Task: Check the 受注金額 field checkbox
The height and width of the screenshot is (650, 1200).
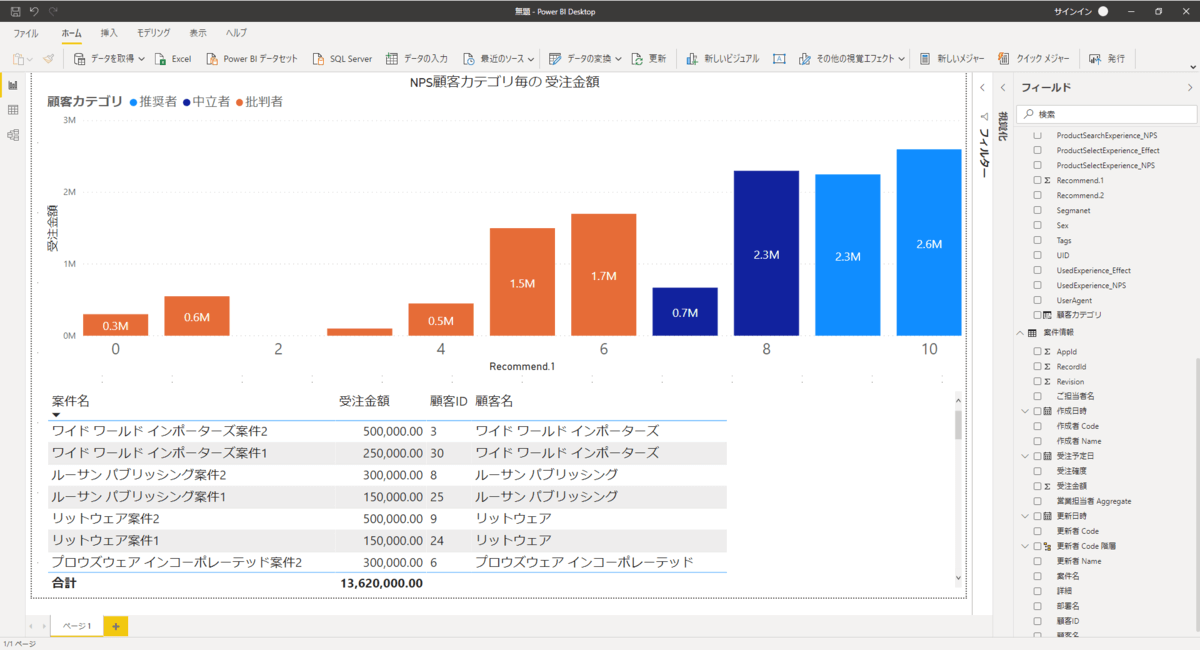Action: pos(1037,485)
